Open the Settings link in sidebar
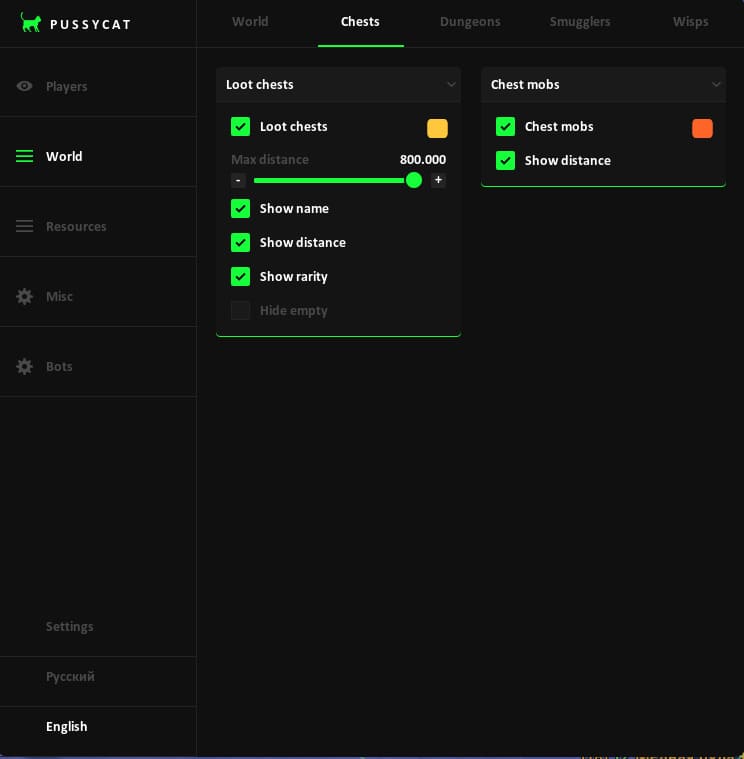 70,626
